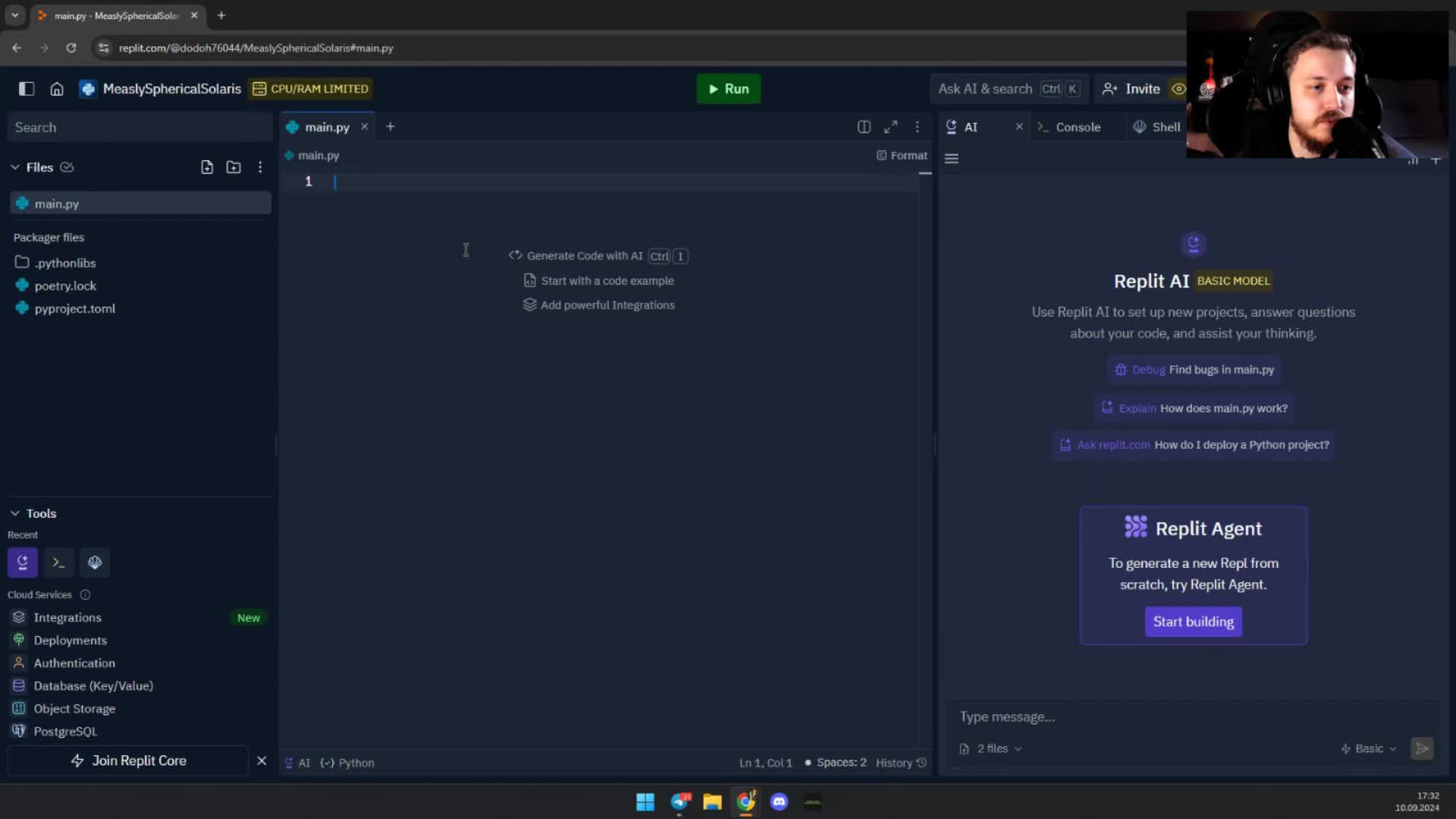Select Debug Find bugs in main.py
The image size is (1456, 819).
[1194, 369]
